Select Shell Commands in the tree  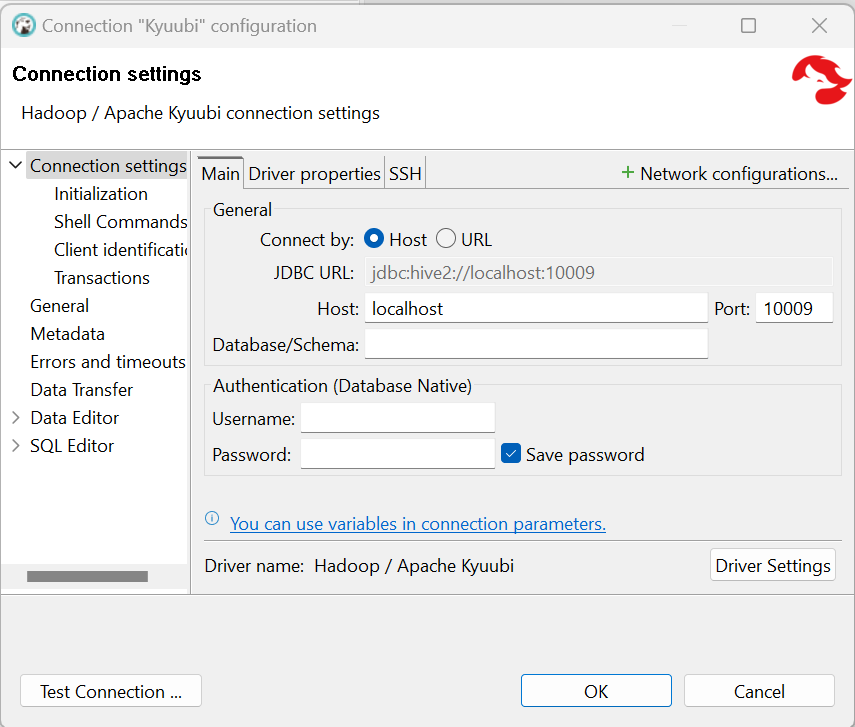tap(120, 221)
